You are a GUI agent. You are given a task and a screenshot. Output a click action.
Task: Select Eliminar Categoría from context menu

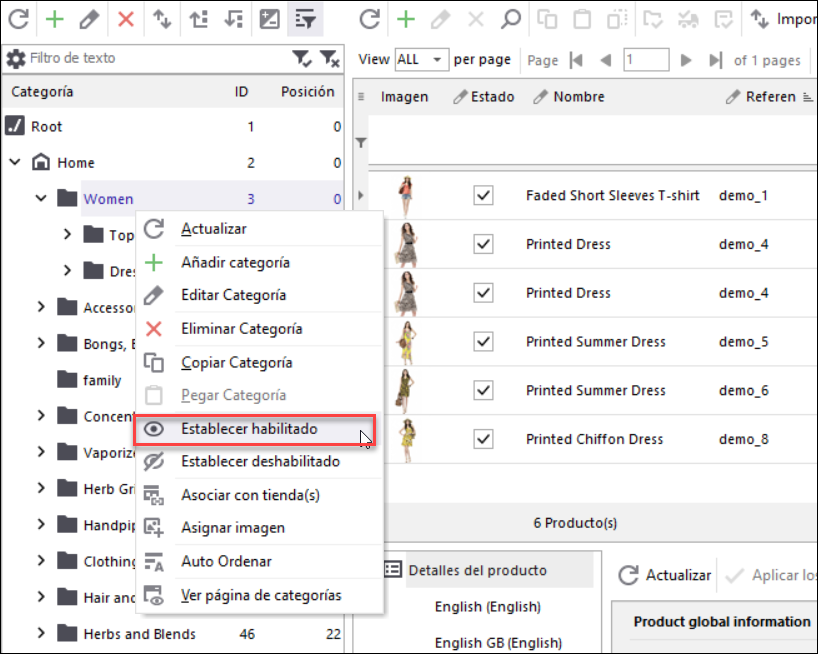click(x=259, y=329)
